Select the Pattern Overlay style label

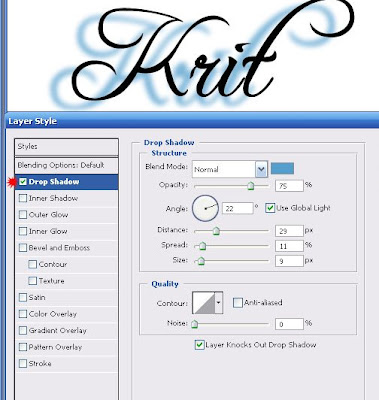(x=55, y=347)
